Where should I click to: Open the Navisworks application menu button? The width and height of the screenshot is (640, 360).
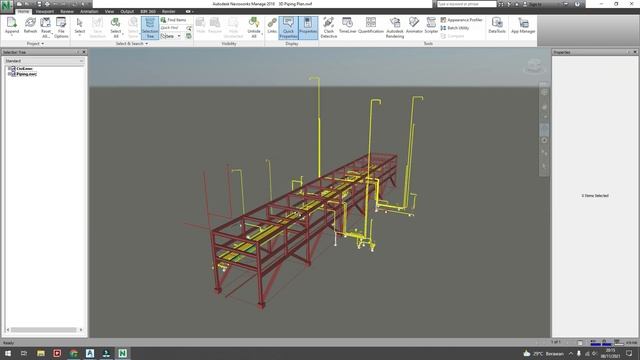(x=7, y=7)
